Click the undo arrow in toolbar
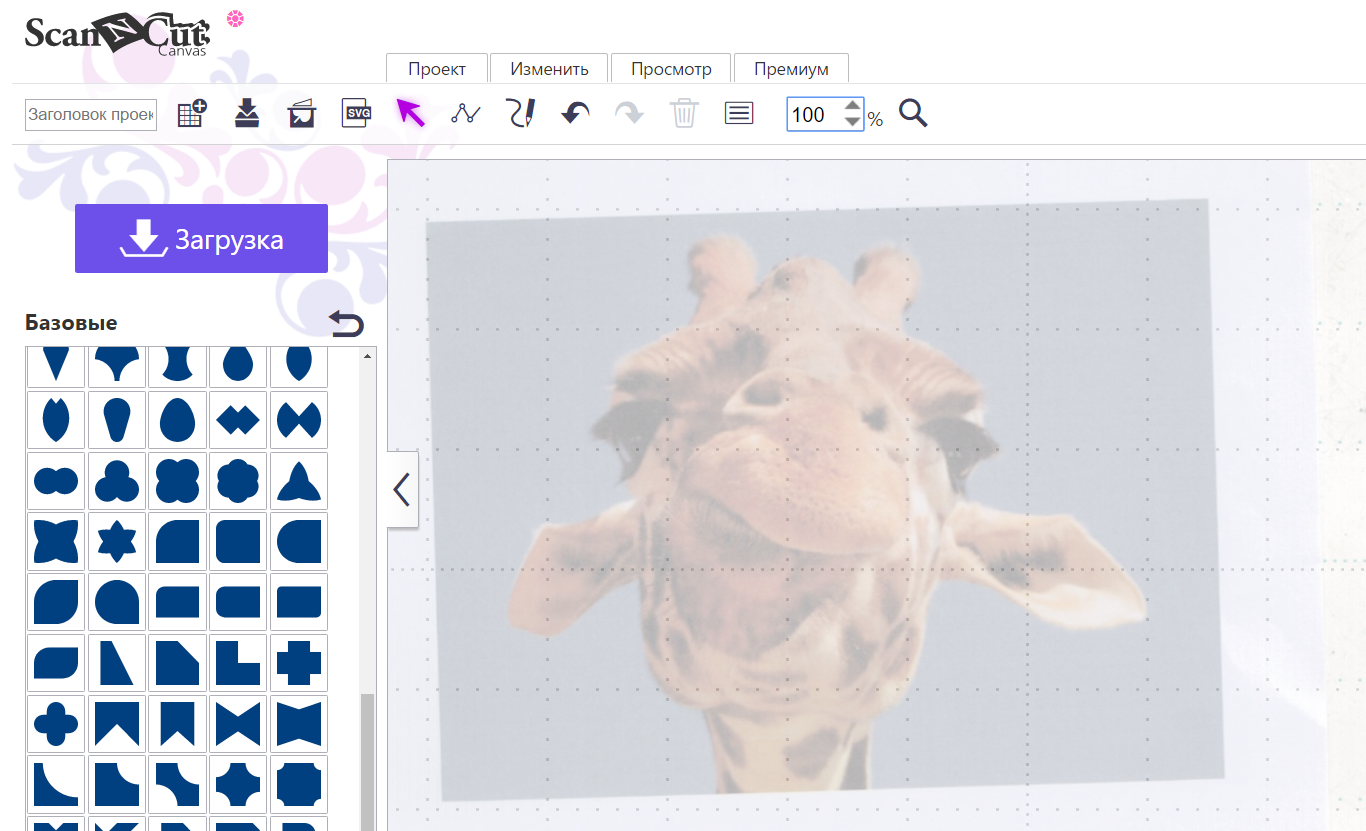1366x831 pixels. 575,113
